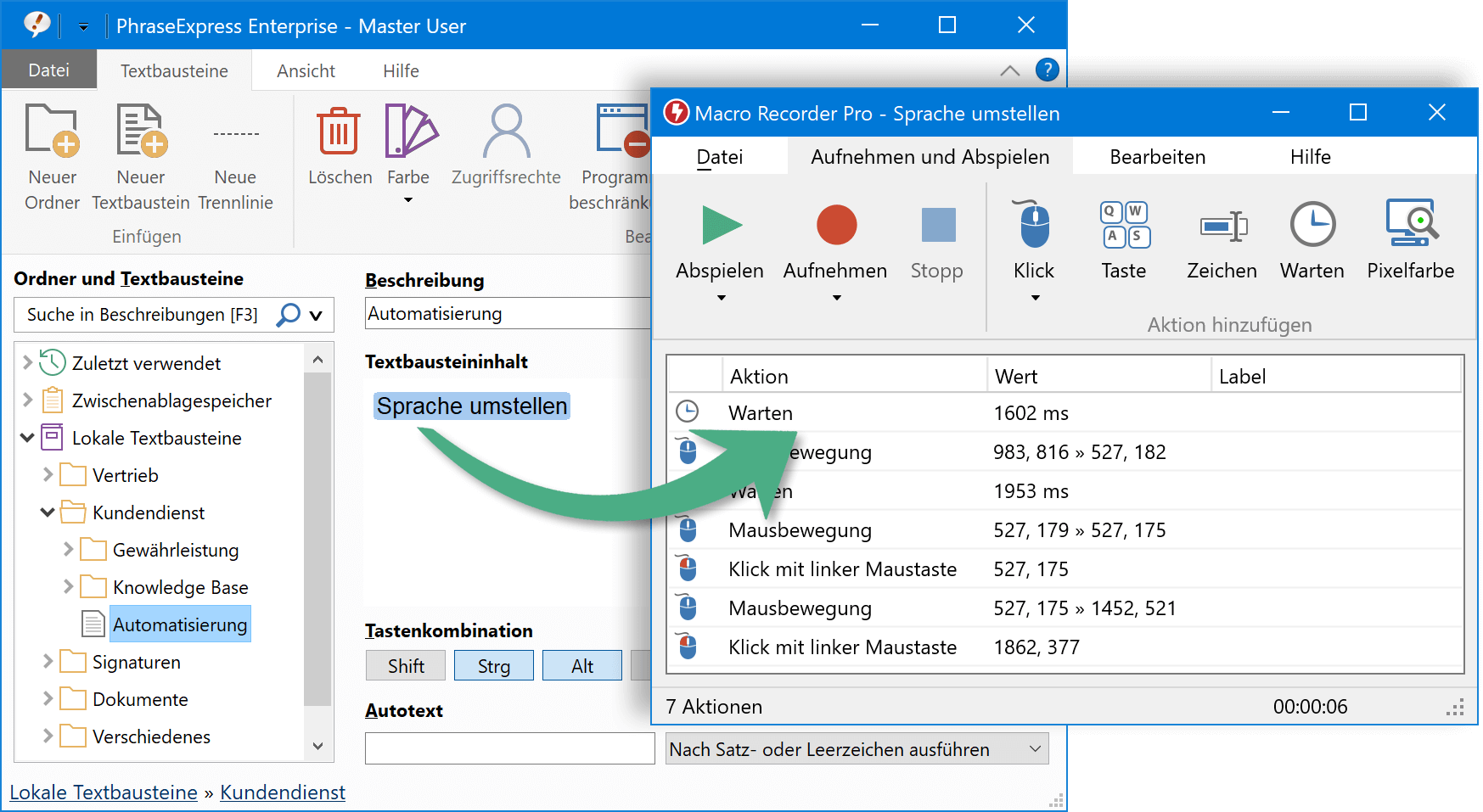Click Macro Recorder red logo icon
Viewport: 1483px width, 812px height.
[x=676, y=112]
